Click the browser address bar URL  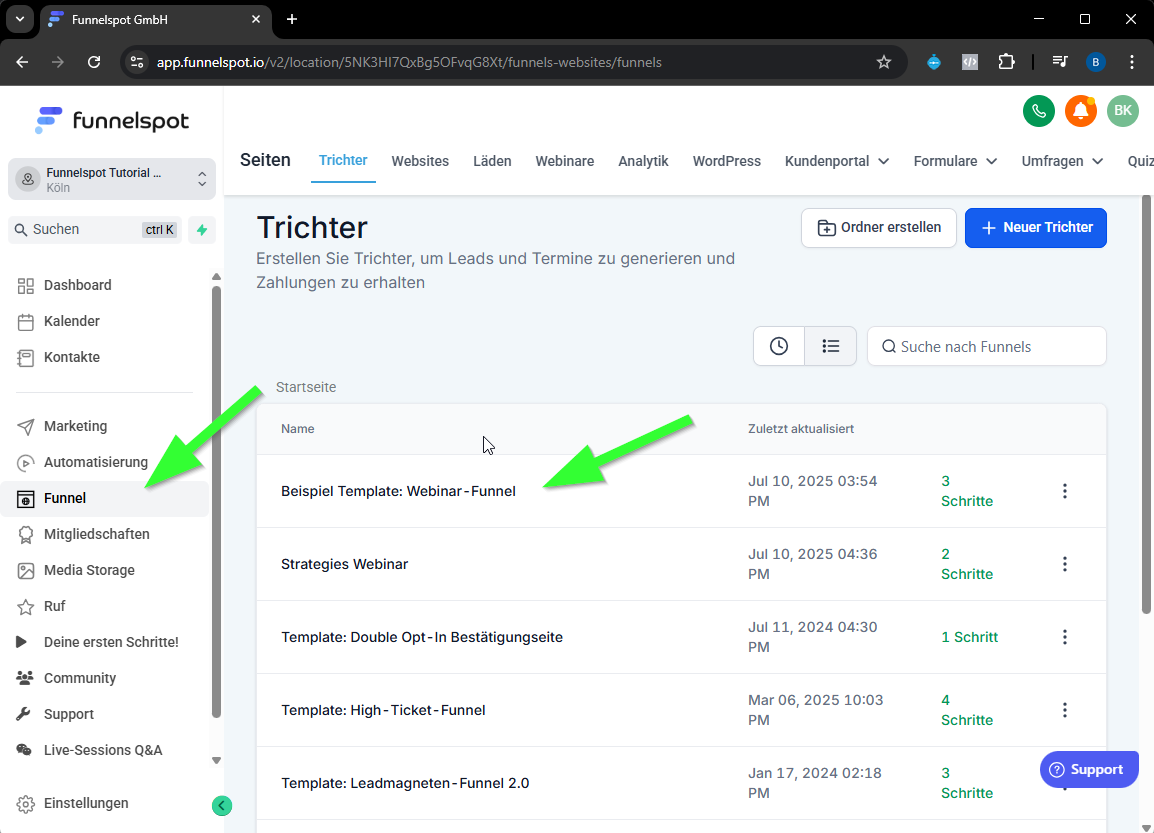tap(408, 63)
